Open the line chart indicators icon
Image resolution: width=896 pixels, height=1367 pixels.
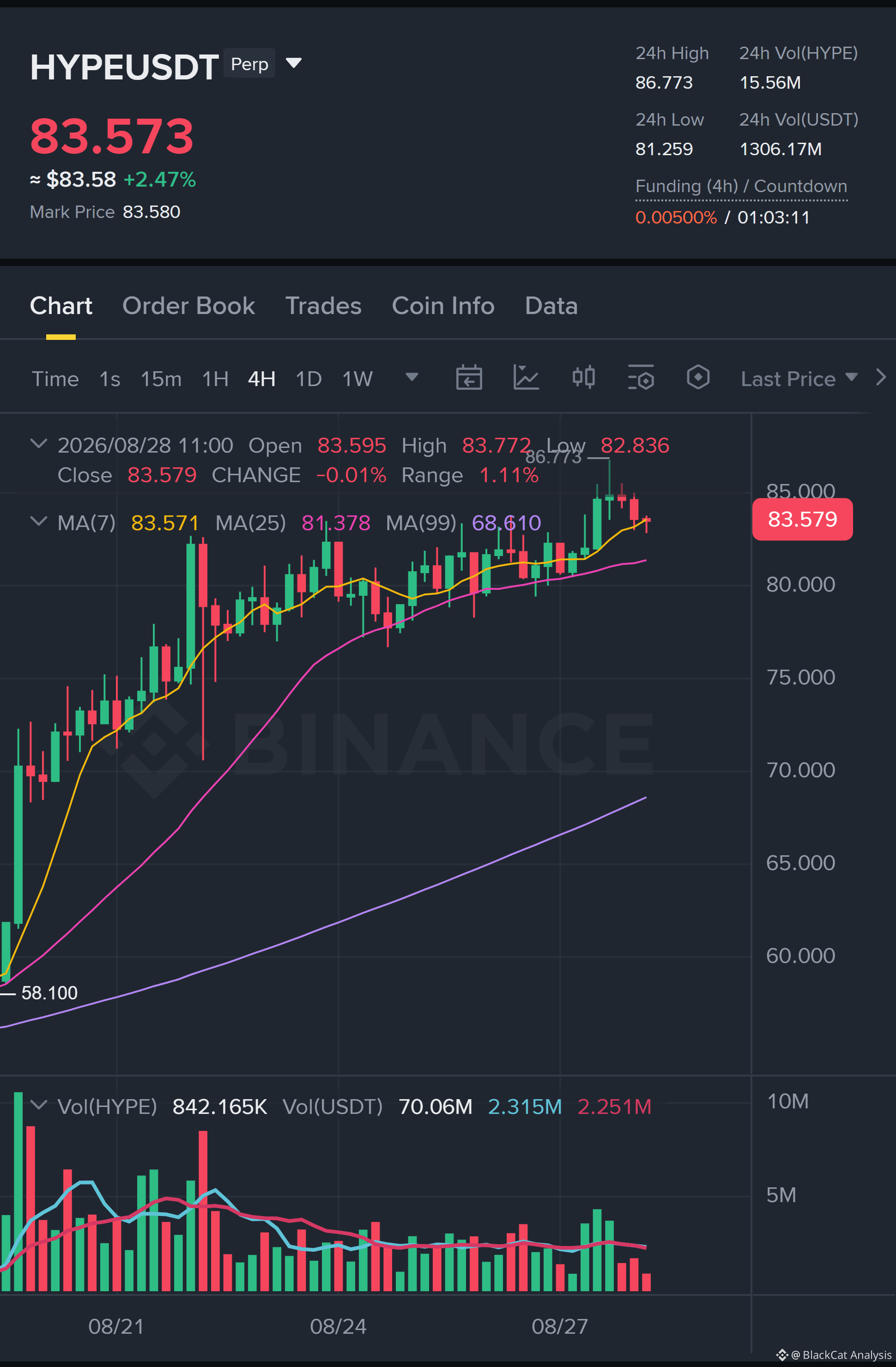point(526,378)
